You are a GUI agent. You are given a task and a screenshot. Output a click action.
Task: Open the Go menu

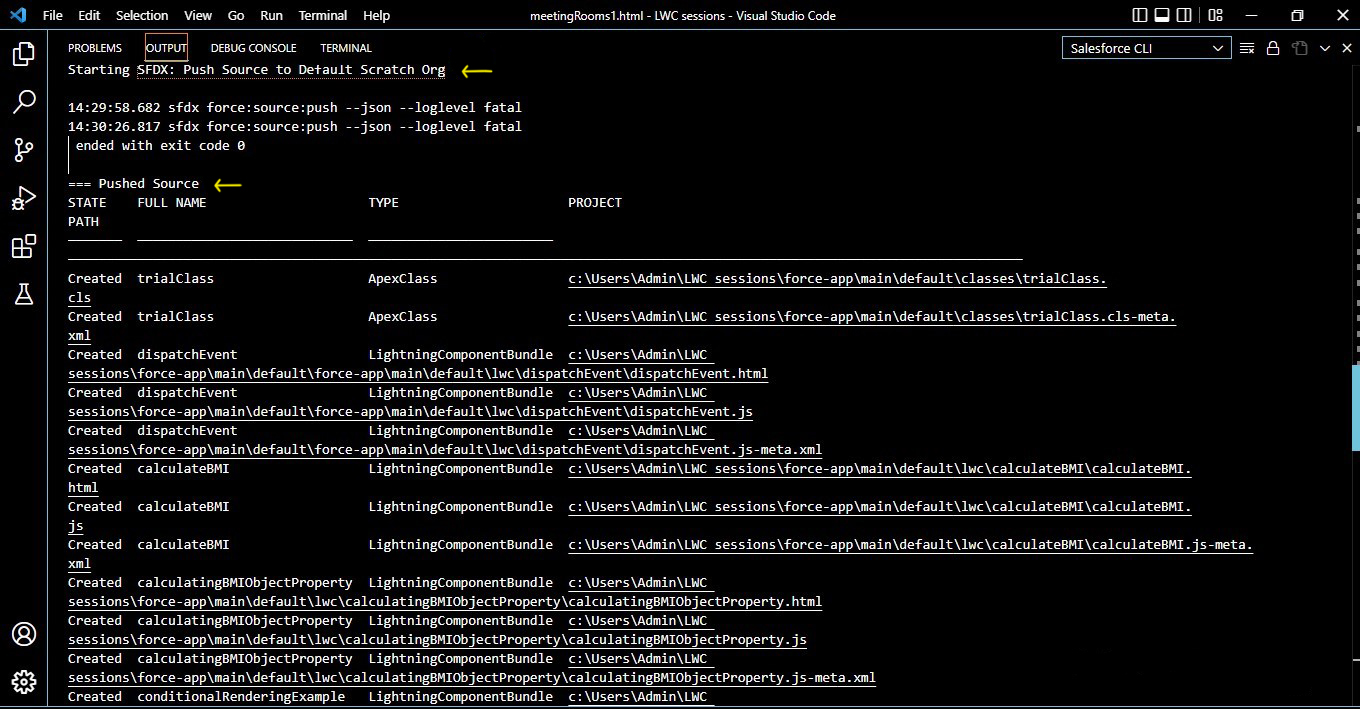tap(236, 16)
